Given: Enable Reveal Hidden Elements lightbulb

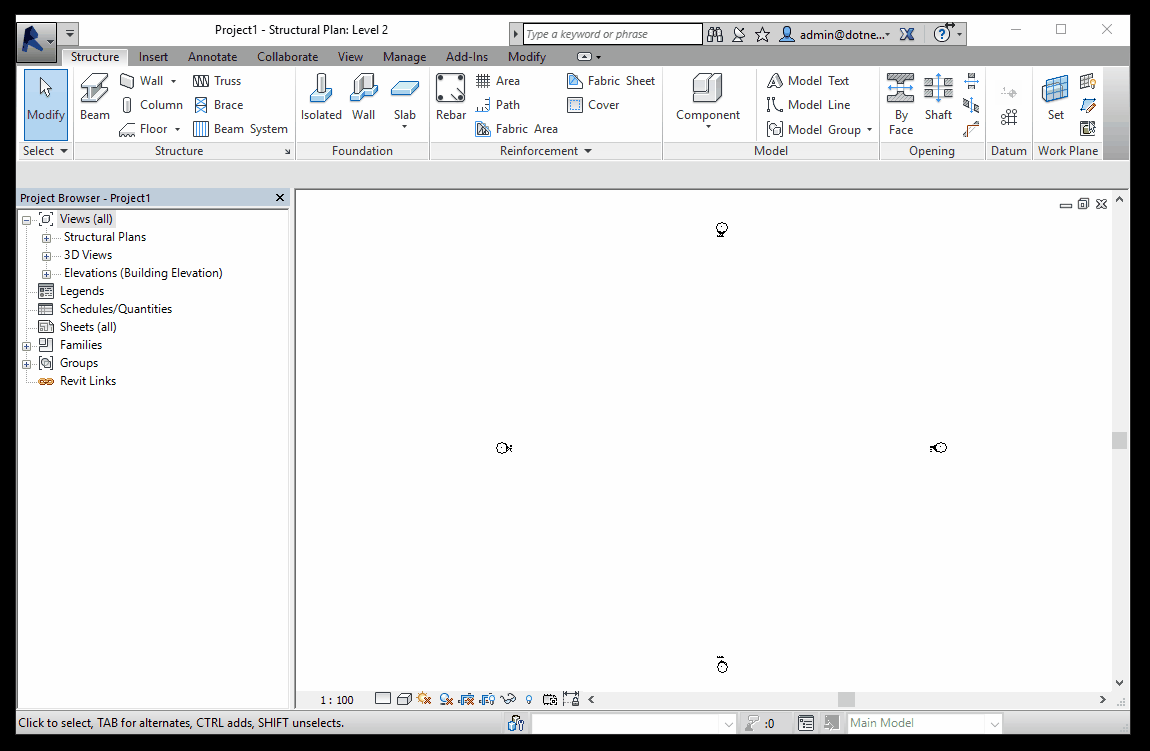Looking at the screenshot, I should click(528, 699).
